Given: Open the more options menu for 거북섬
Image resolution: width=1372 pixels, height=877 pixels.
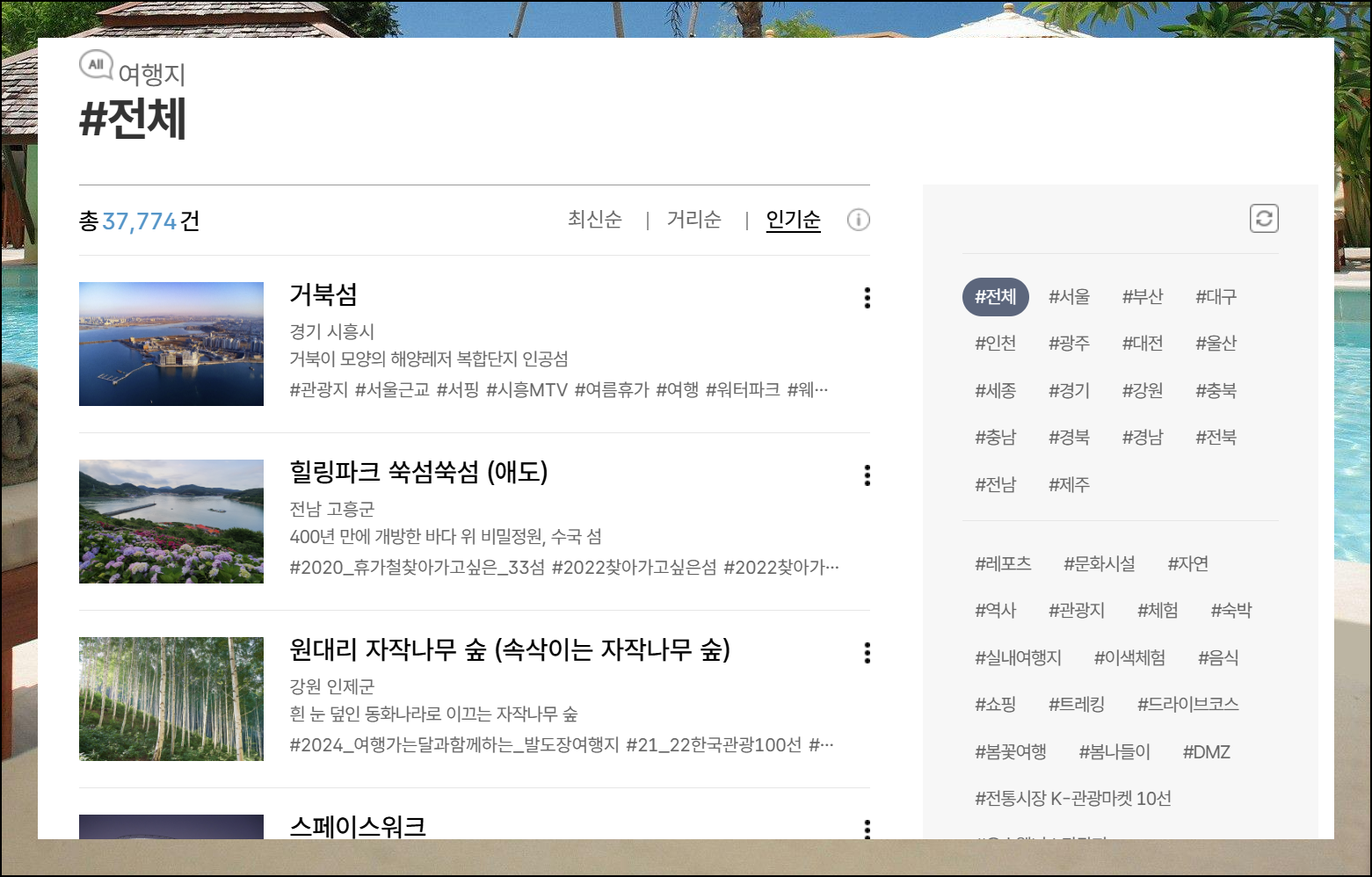Looking at the screenshot, I should click(867, 298).
